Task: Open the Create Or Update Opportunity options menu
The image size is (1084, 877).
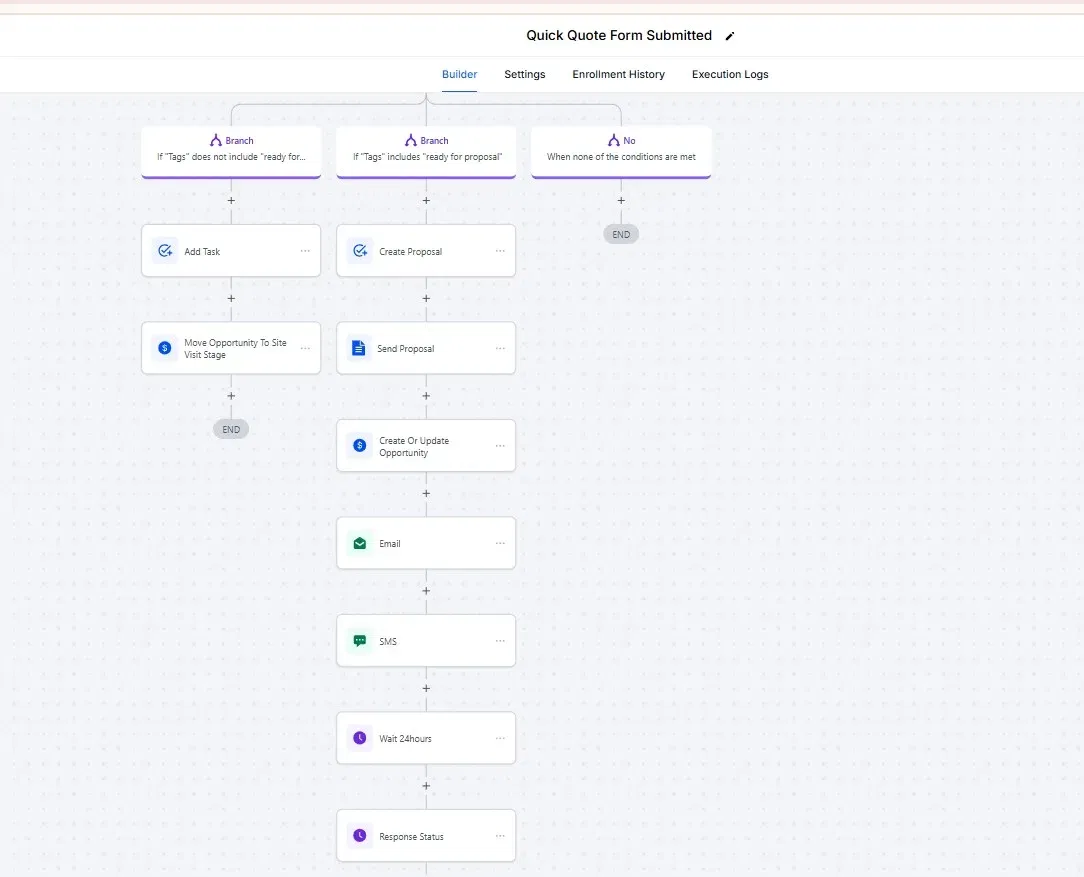Action: tap(500, 446)
